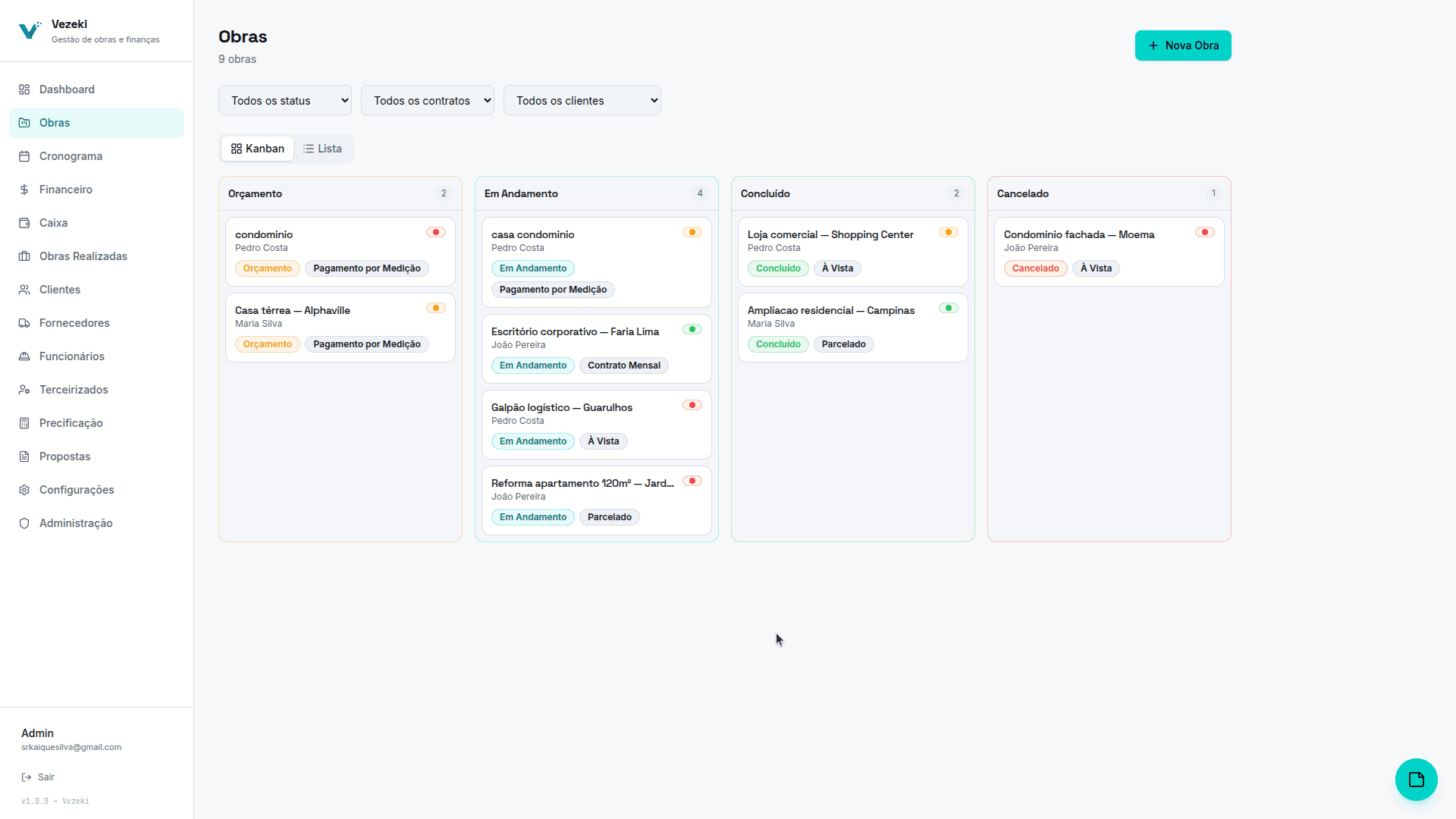This screenshot has width=1456, height=819.
Task: Click the Cronograma calendar icon
Action: coord(24,156)
